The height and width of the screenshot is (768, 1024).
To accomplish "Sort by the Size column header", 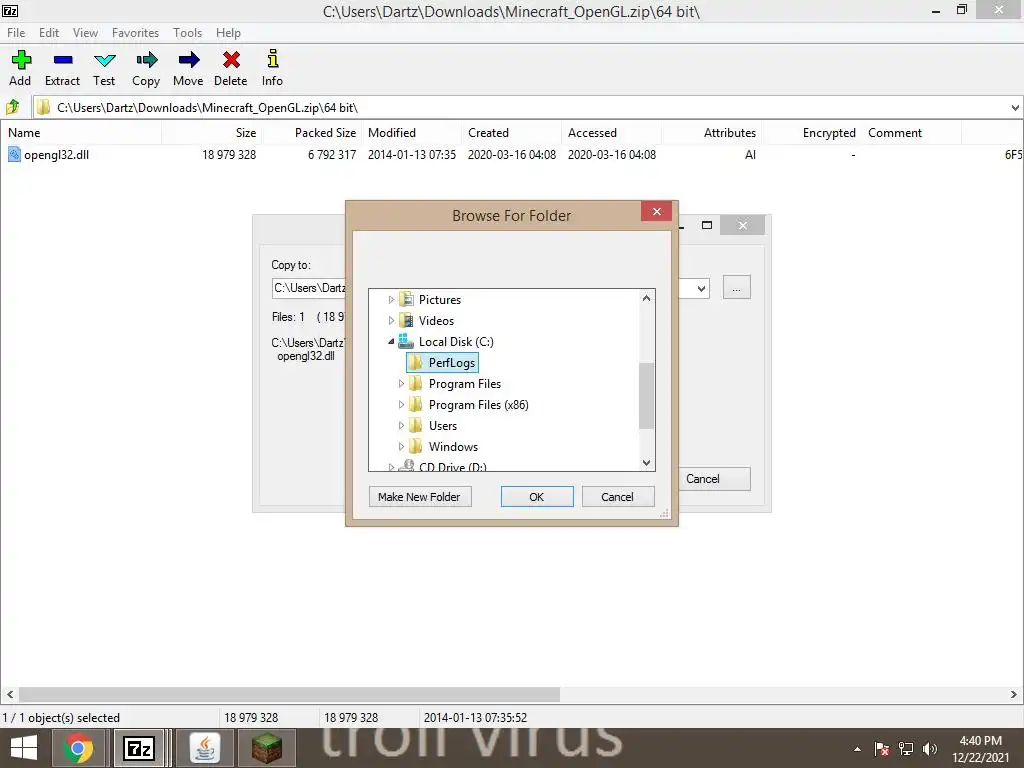I will (212, 133).
